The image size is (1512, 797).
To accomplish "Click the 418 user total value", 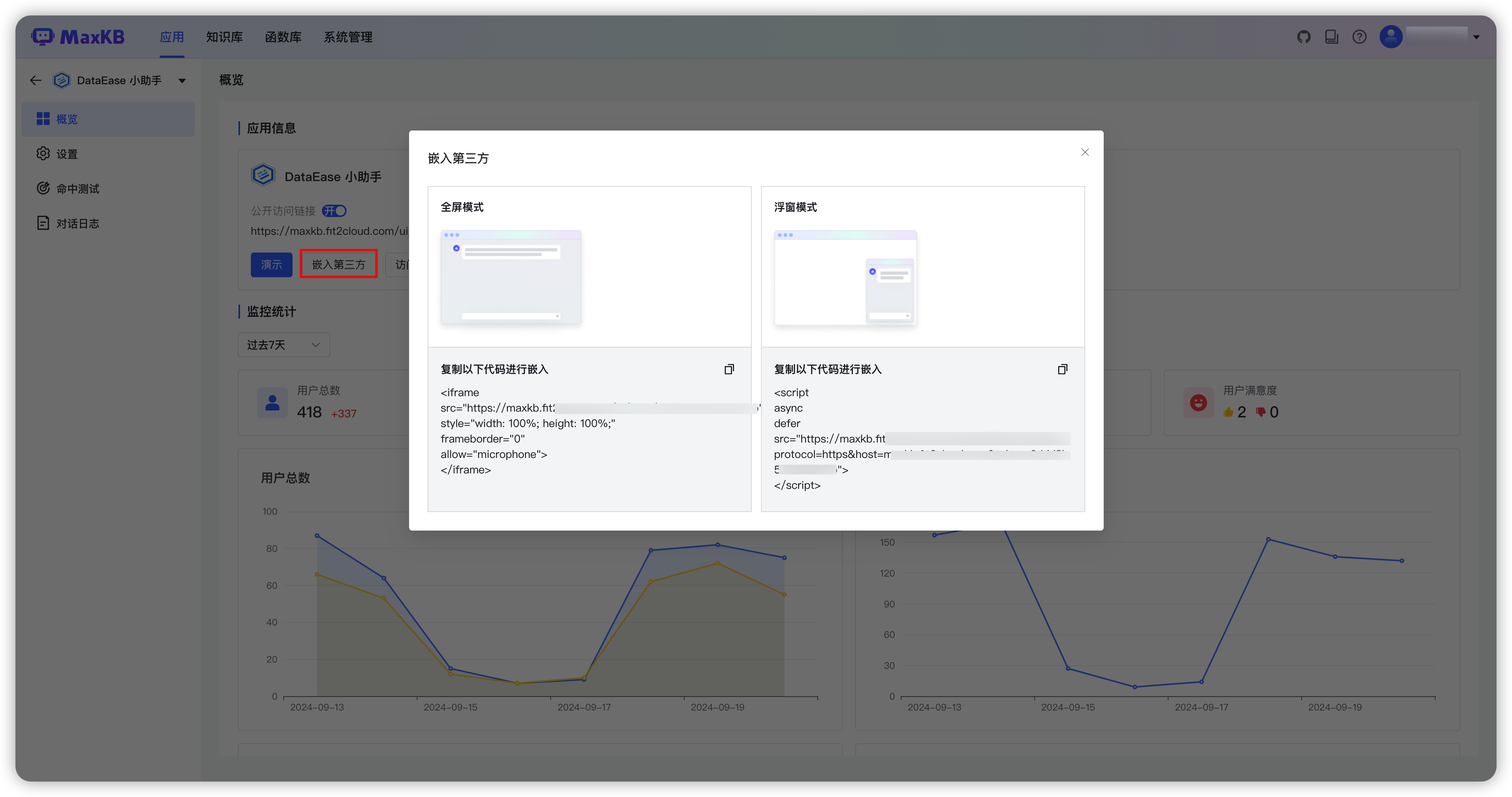I will pos(310,412).
